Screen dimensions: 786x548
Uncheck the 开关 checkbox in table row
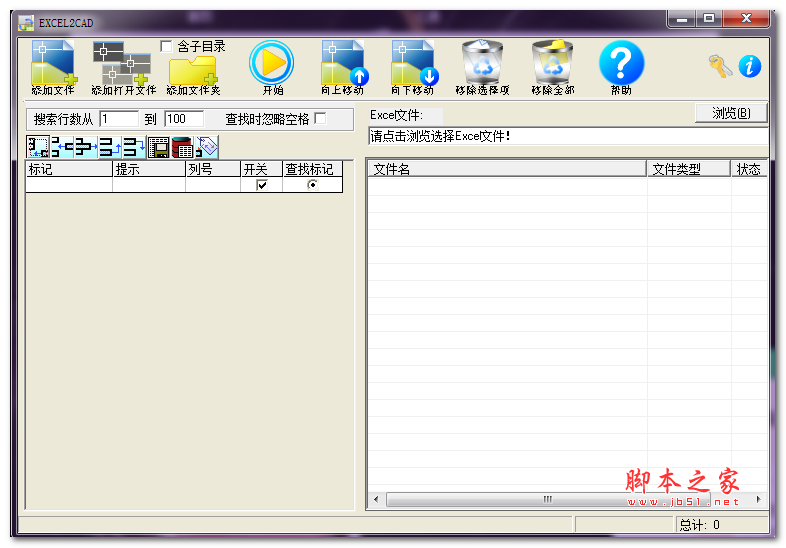pos(262,185)
